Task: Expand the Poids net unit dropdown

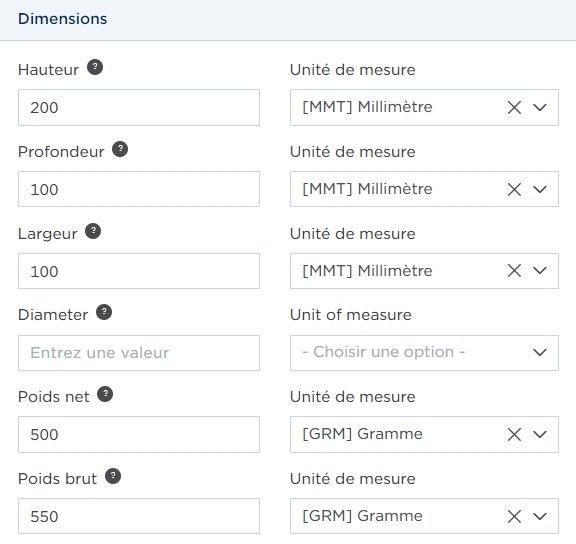Action: [540, 435]
